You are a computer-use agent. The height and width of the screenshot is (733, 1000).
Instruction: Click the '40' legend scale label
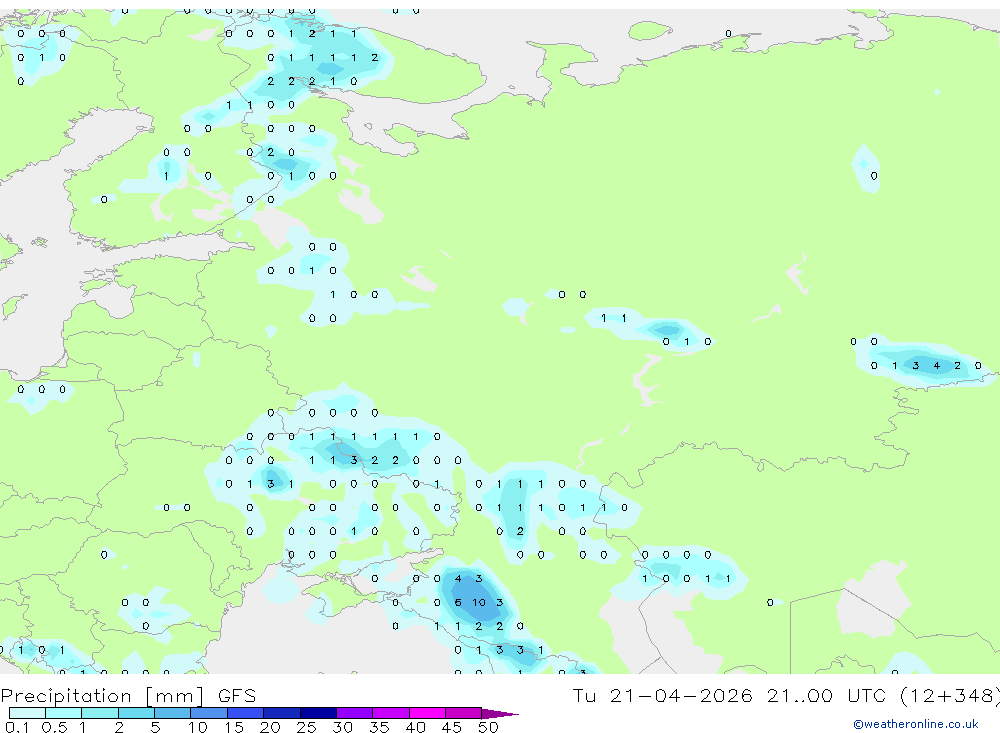pos(416,727)
